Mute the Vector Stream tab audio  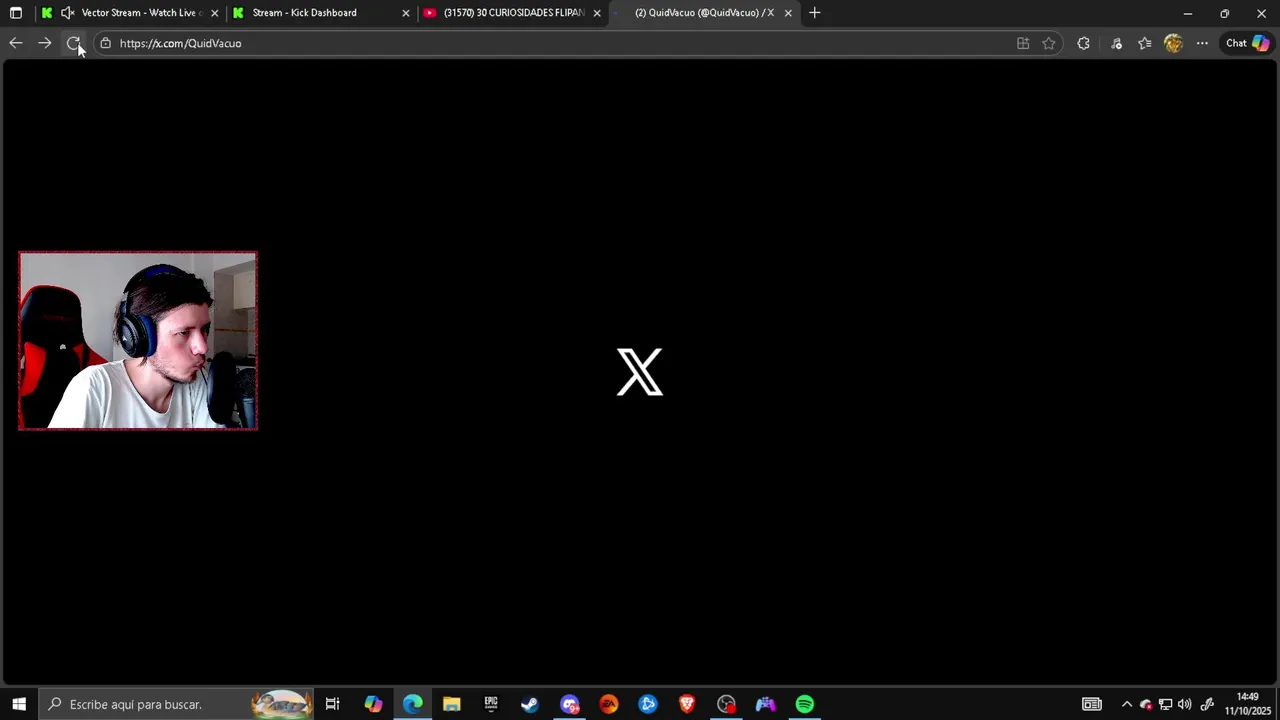coord(67,13)
